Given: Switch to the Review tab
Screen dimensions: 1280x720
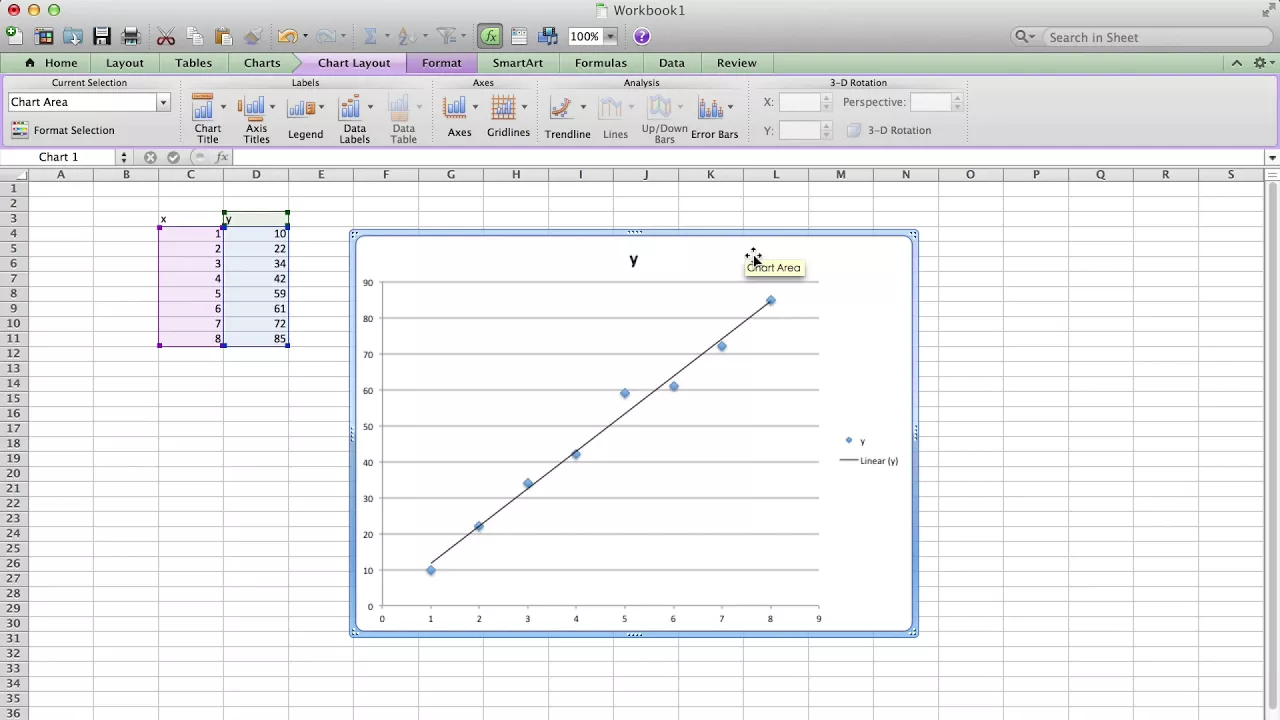Looking at the screenshot, I should (x=737, y=62).
